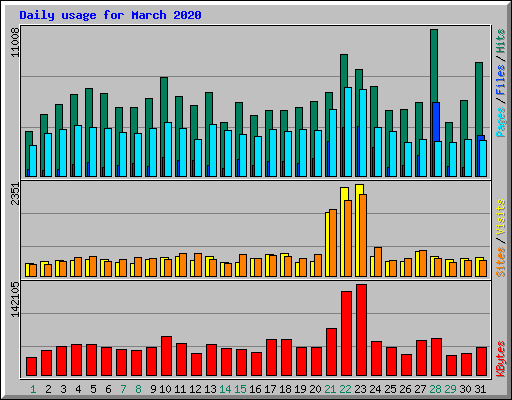Click the 142105 KBytes axis value
The image size is (512, 400).
point(15,300)
